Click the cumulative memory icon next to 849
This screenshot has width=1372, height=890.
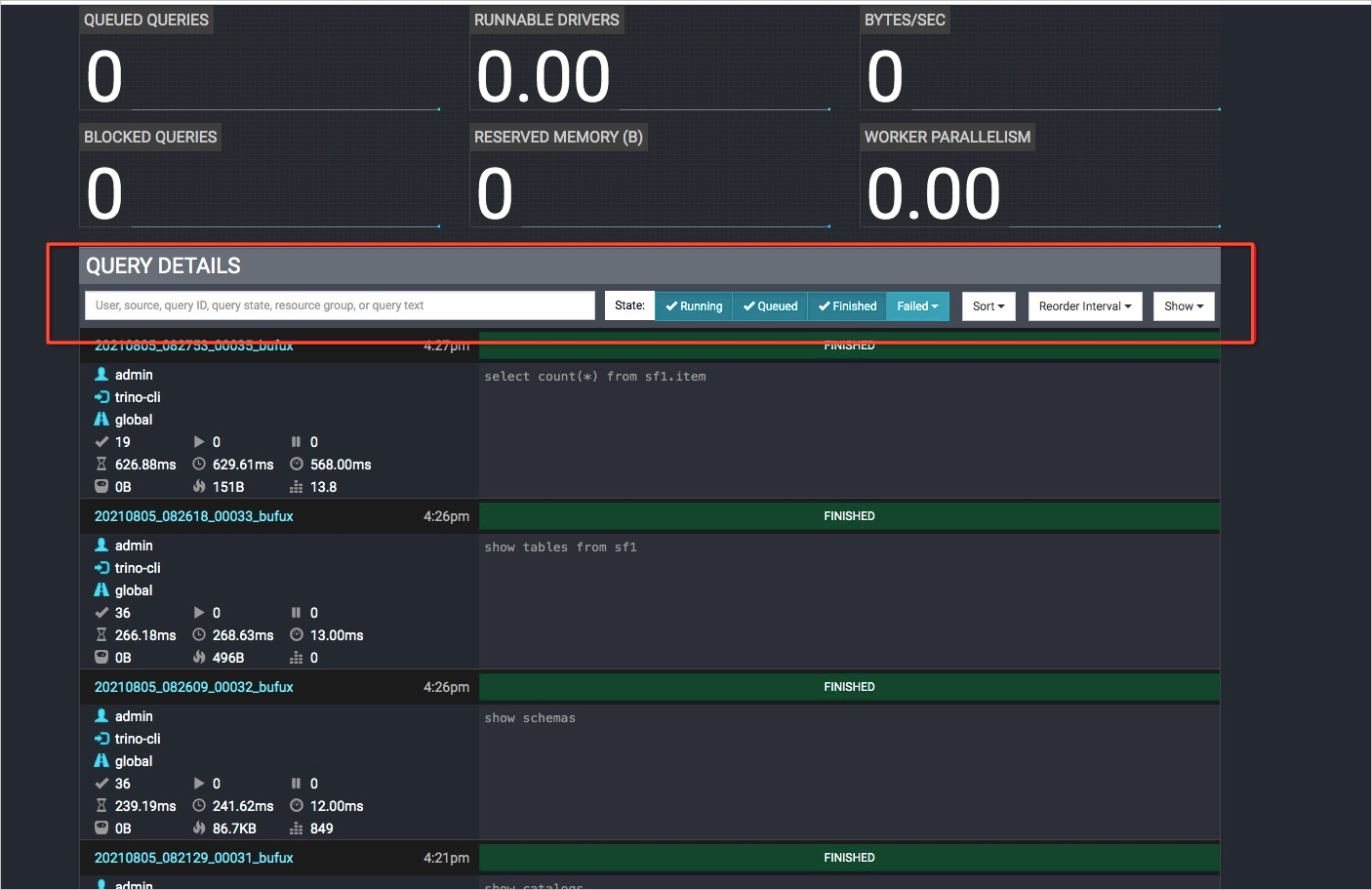click(x=297, y=829)
